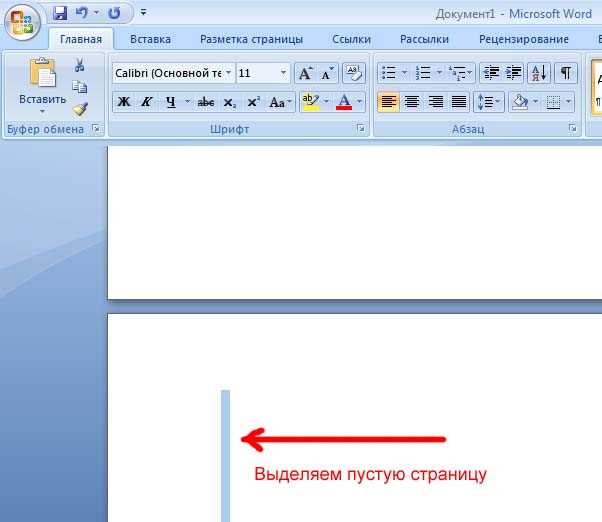
Task: Switch to the Ссылки tab
Action: click(x=351, y=39)
